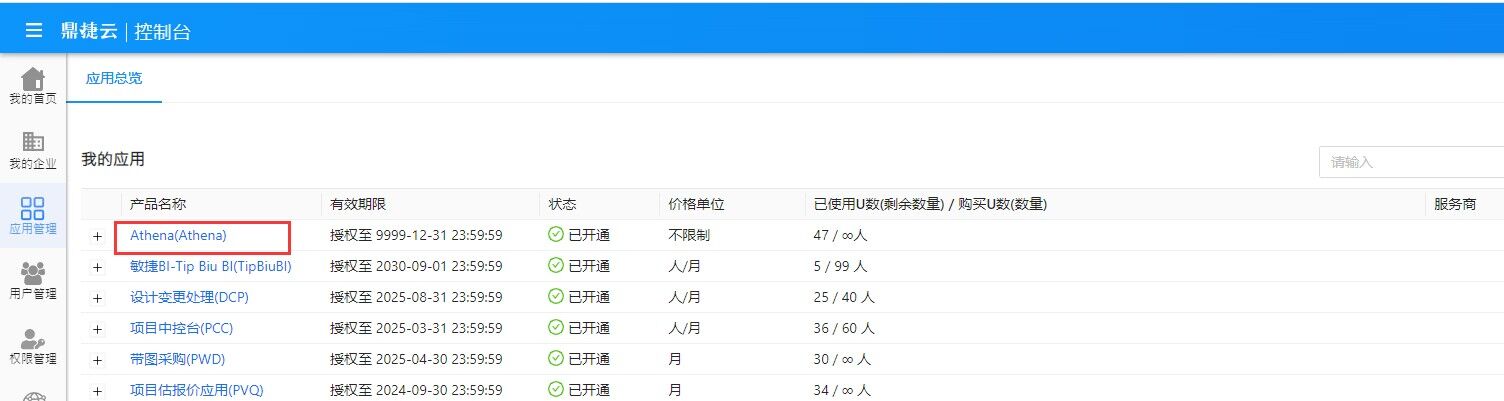Image resolution: width=1504 pixels, height=401 pixels.
Task: Open 权限管理 sidebar icon
Action: [x=33, y=337]
